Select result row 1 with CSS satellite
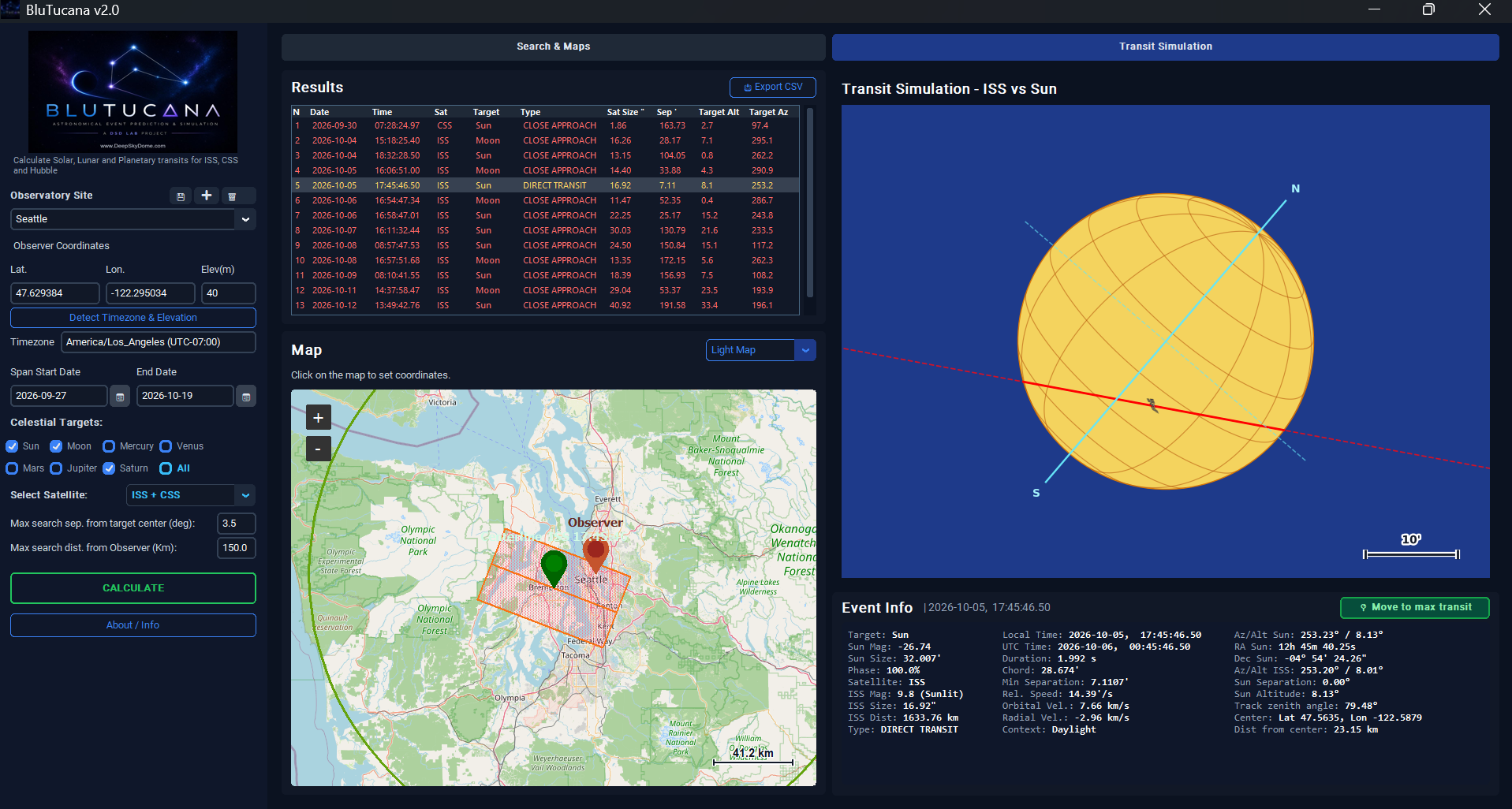Image resolution: width=1512 pixels, height=809 pixels. pos(545,126)
